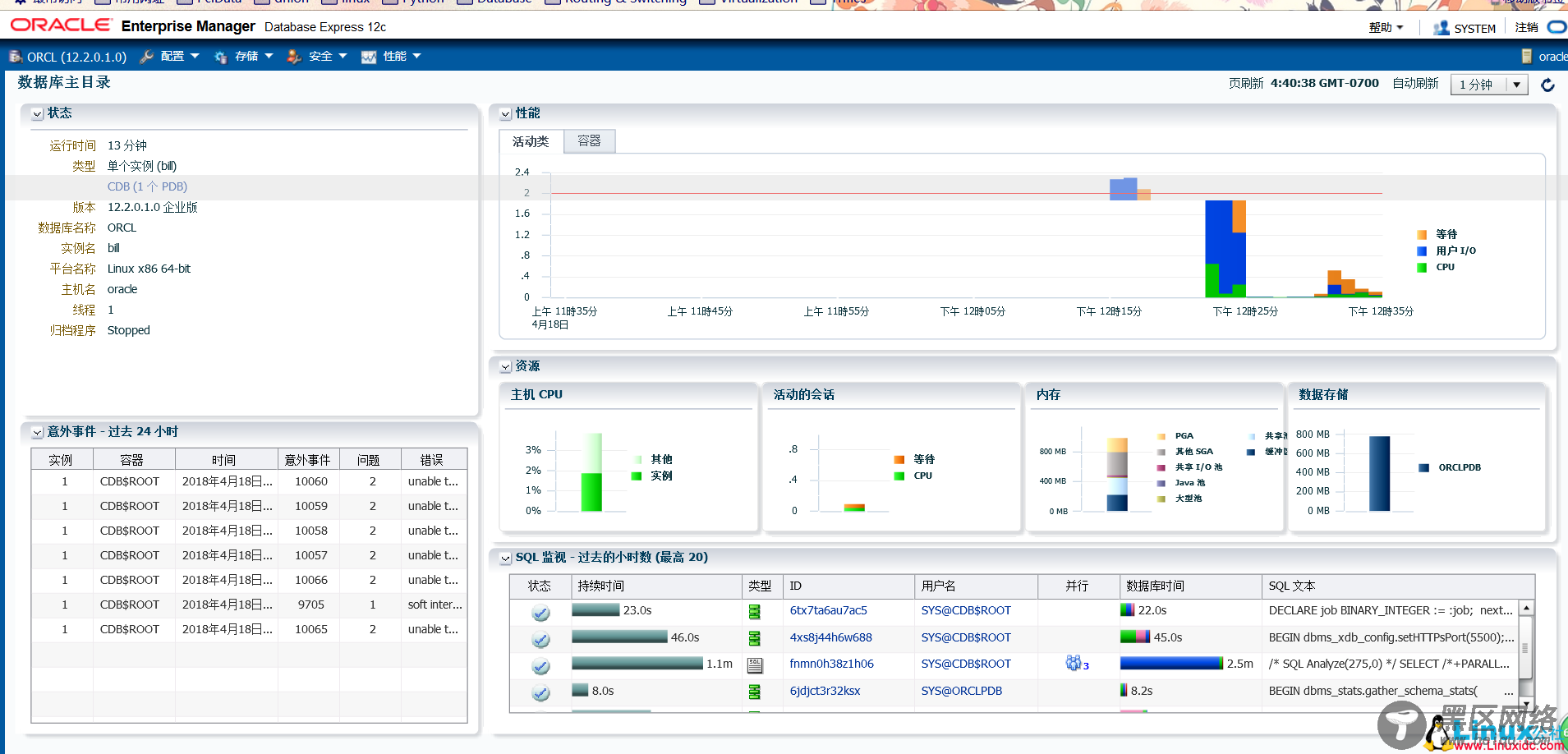Click 用户 I/O blue legend swatch
Image resolution: width=1568 pixels, height=754 pixels.
pos(1422,251)
